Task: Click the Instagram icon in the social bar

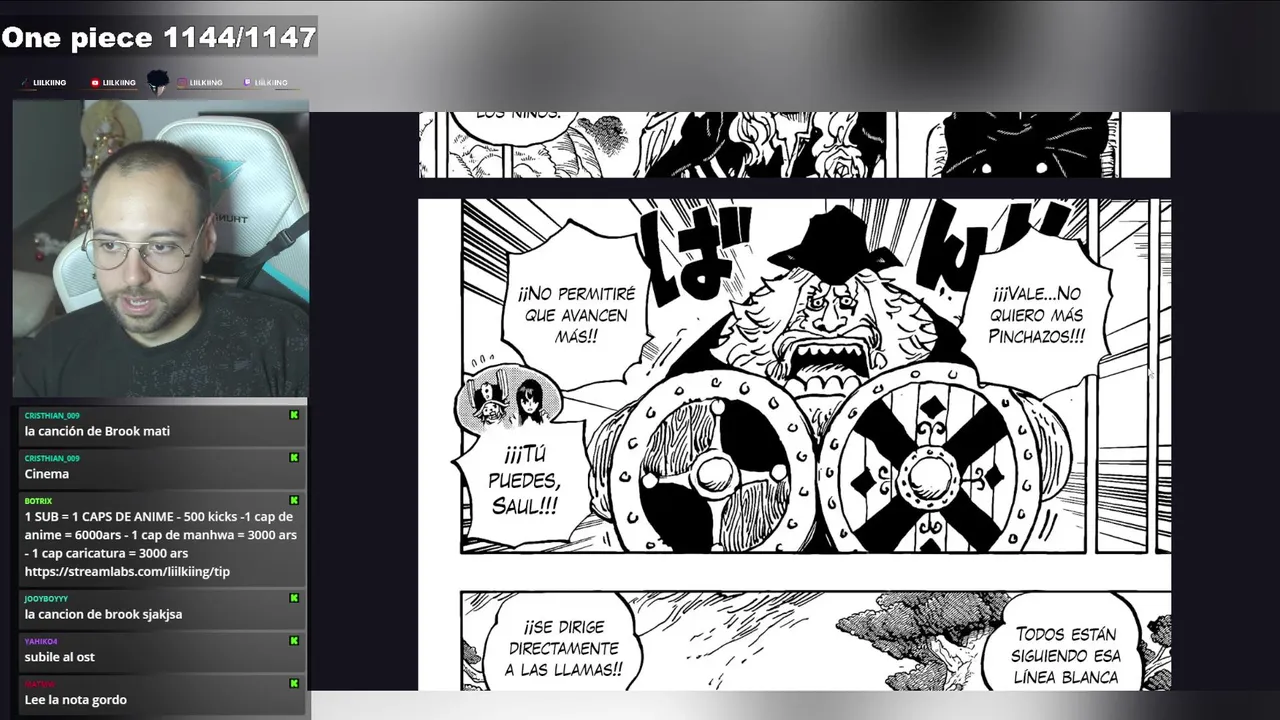Action: pos(183,83)
